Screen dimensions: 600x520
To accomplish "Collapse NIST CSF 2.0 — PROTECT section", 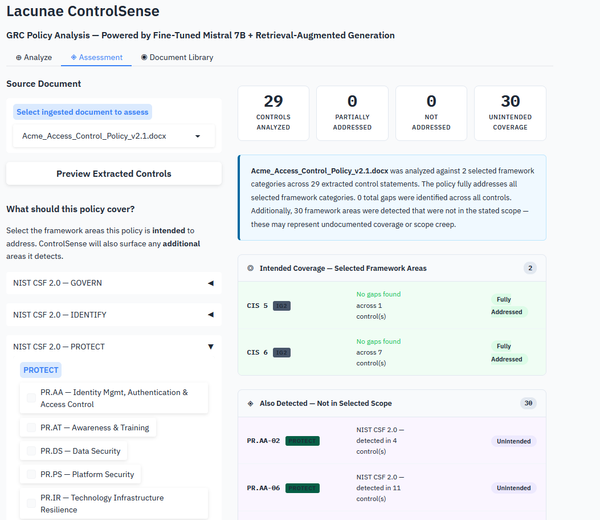I will 114,347.
